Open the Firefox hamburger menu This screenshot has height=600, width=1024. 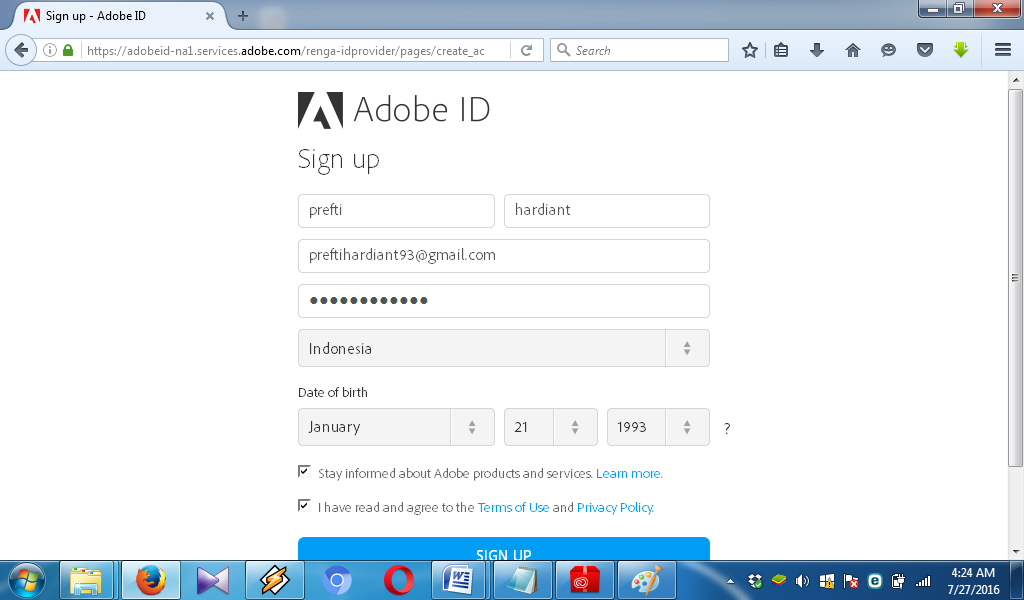(x=1003, y=50)
